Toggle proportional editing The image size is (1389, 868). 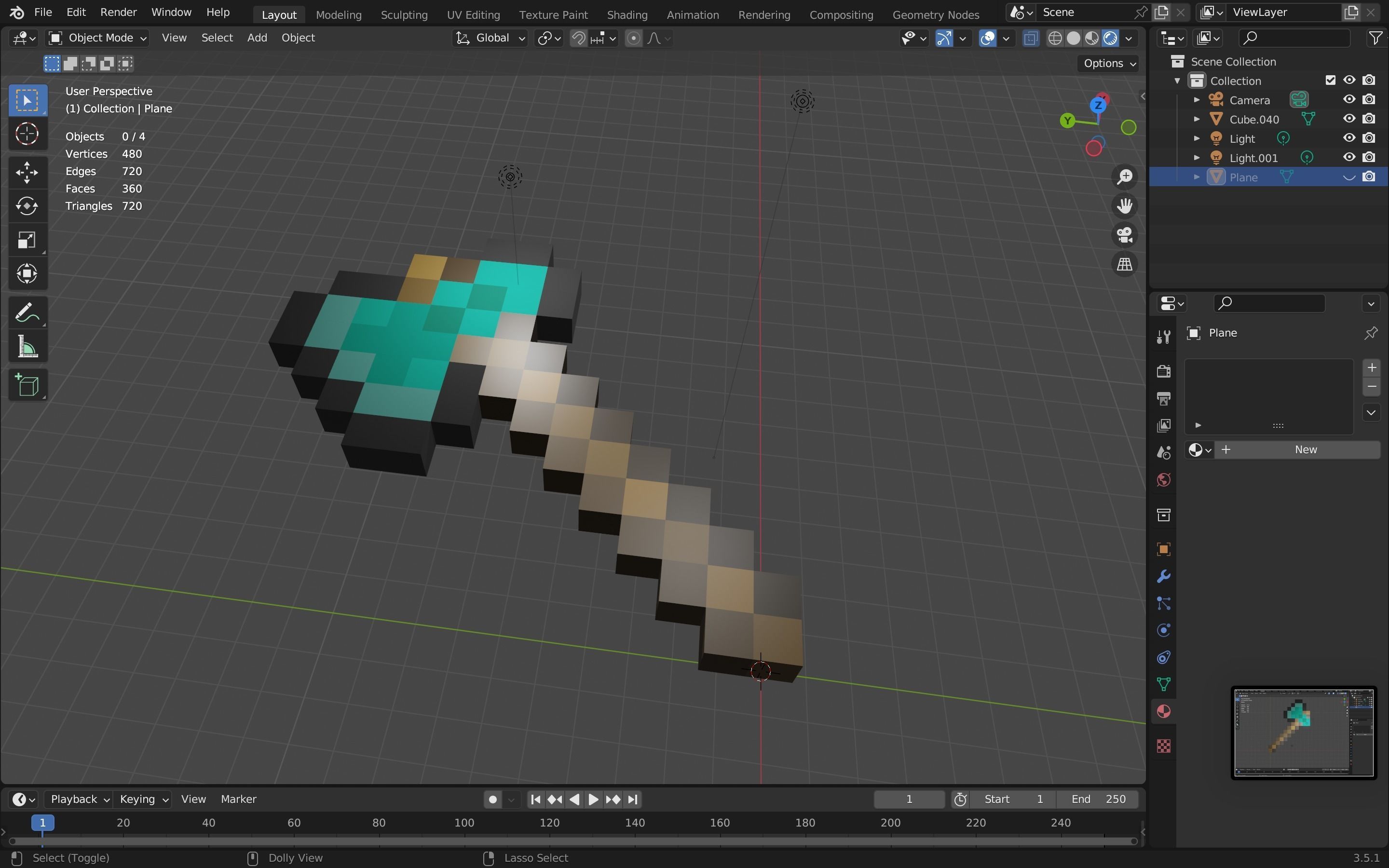pyautogui.click(x=633, y=38)
